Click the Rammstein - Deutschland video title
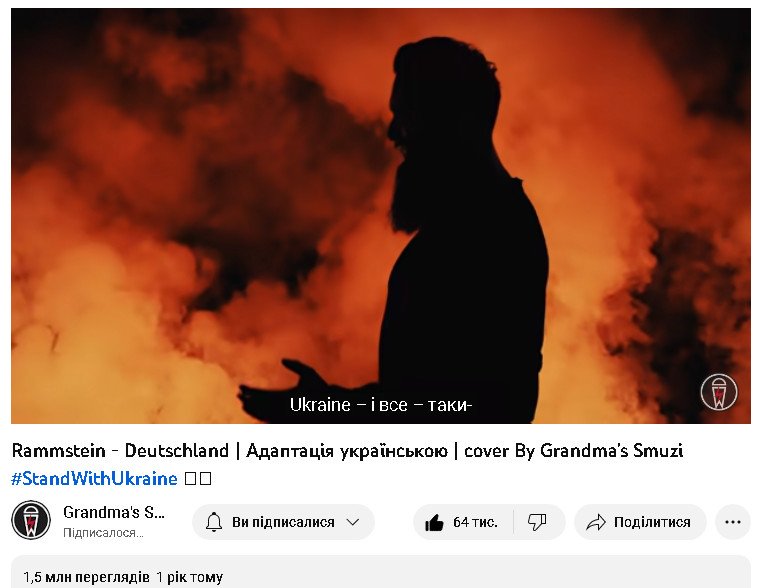This screenshot has height=588, width=760. 347,451
